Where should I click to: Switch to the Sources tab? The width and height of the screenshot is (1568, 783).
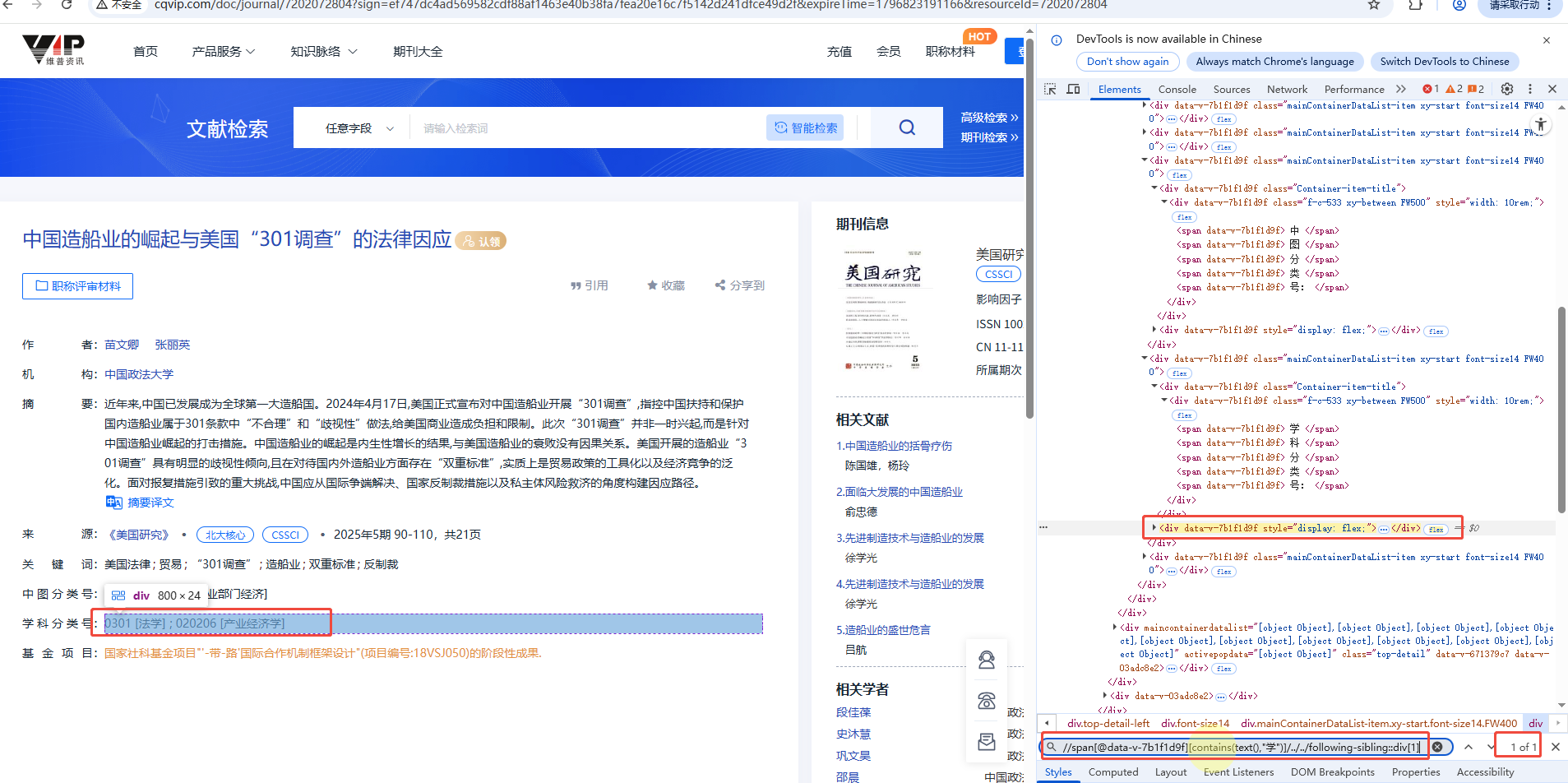pos(1232,89)
